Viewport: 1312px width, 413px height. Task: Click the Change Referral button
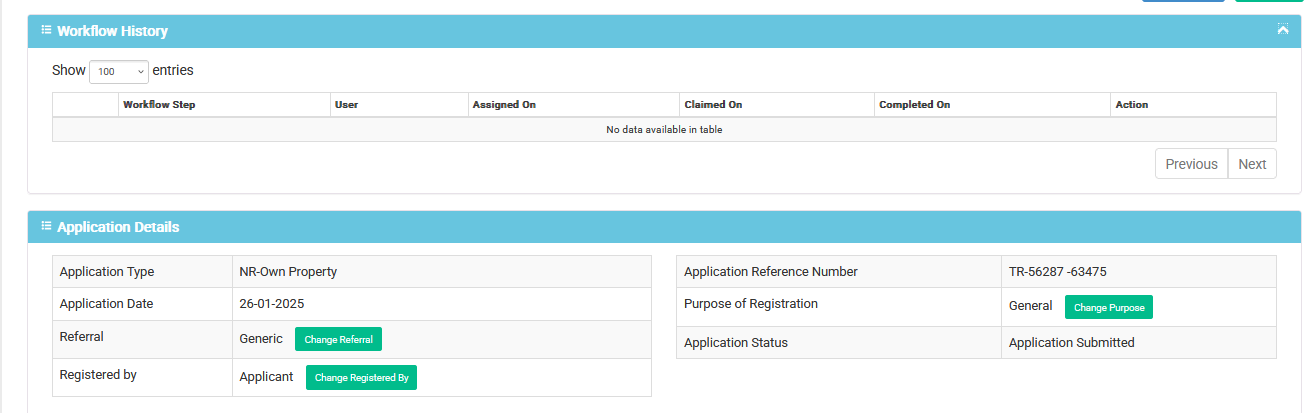338,339
